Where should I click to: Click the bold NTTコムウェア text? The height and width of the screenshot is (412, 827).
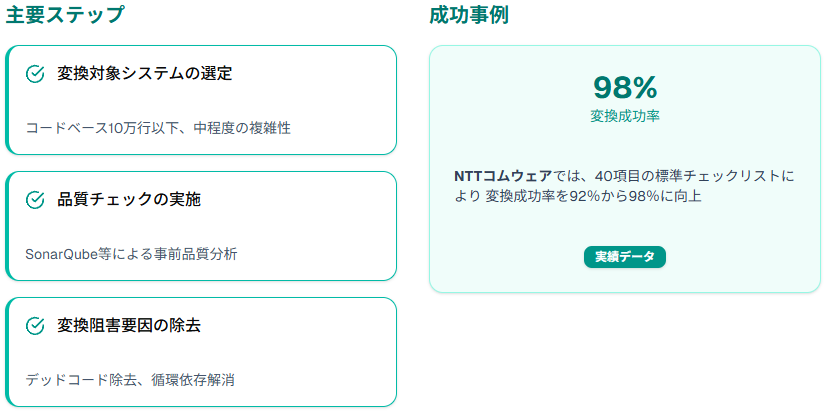tap(503, 176)
